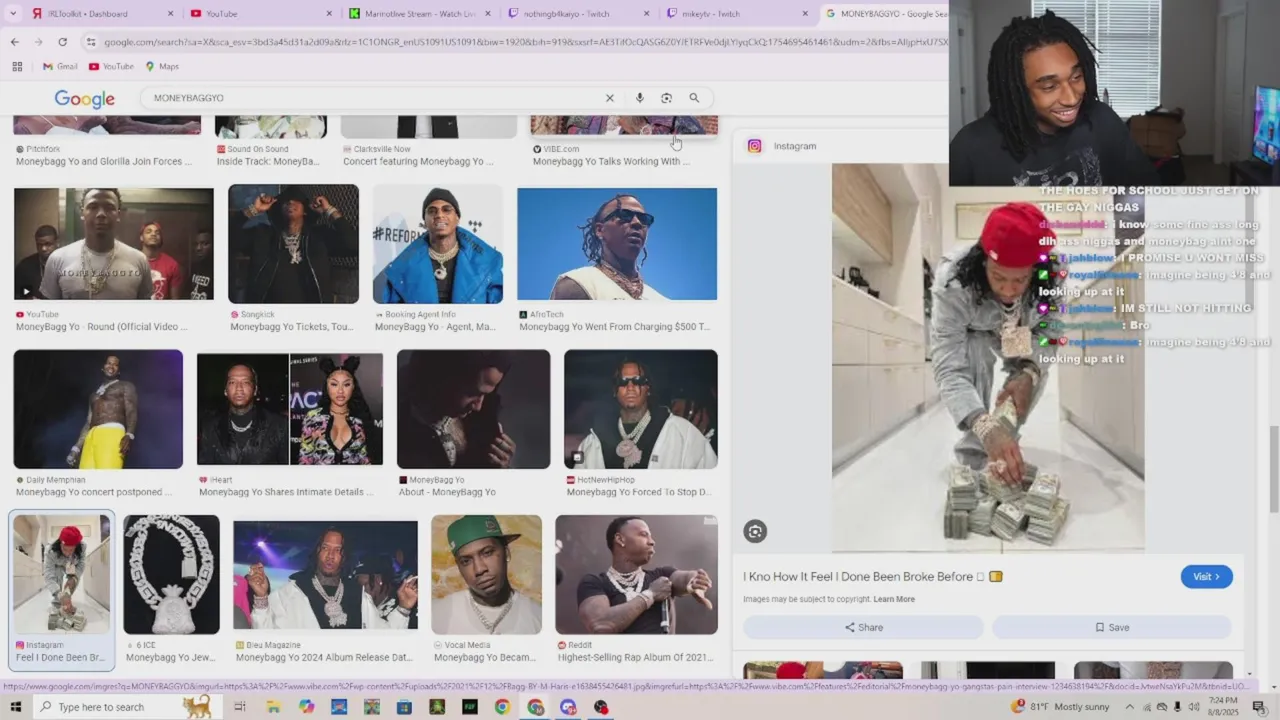Open the Songkick tickets image result
Image resolution: width=1280 pixels, height=720 pixels.
(293, 244)
